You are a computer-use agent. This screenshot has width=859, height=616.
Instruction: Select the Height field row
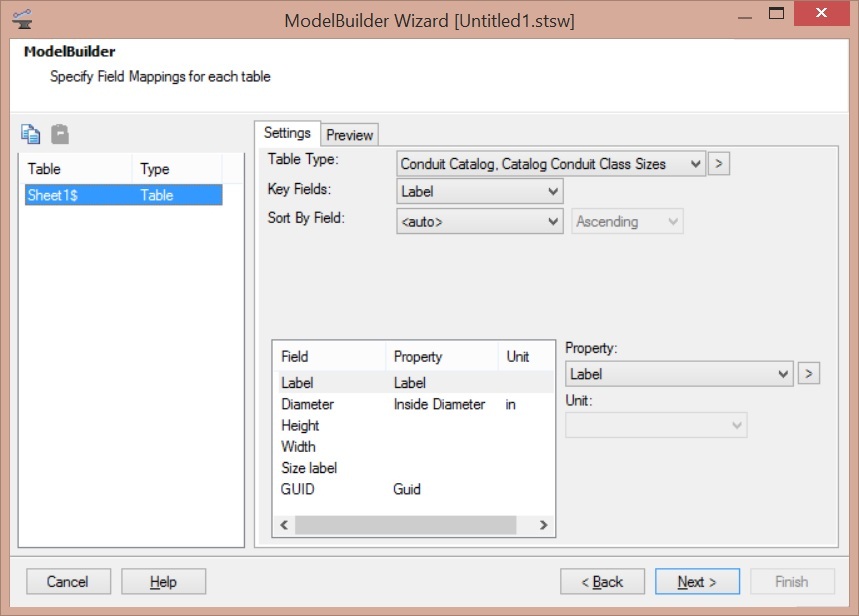(416, 425)
